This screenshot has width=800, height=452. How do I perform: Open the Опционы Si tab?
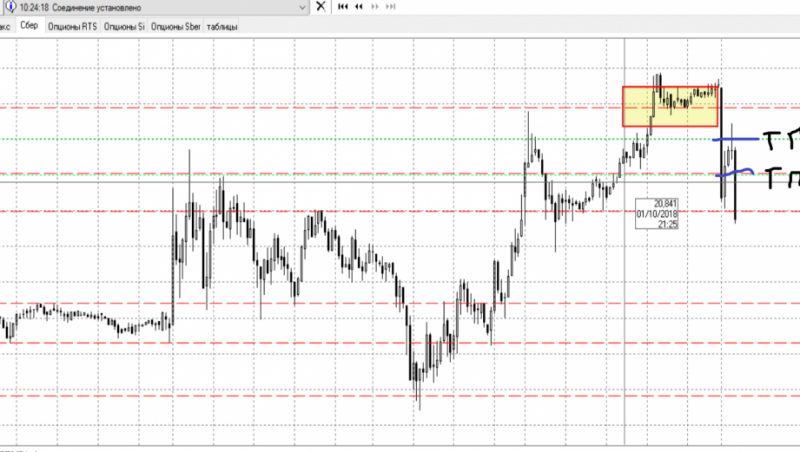tap(124, 27)
